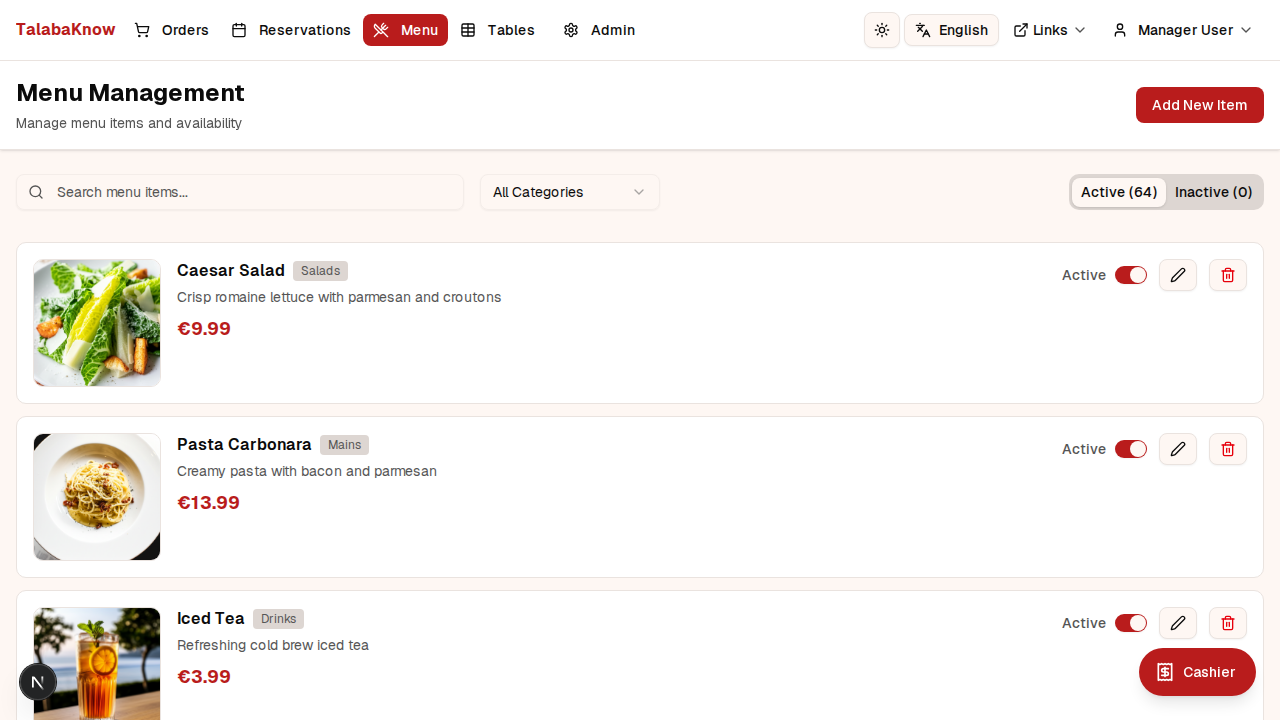Click the delete trash icon for Pasta Carbonara

(1227, 449)
